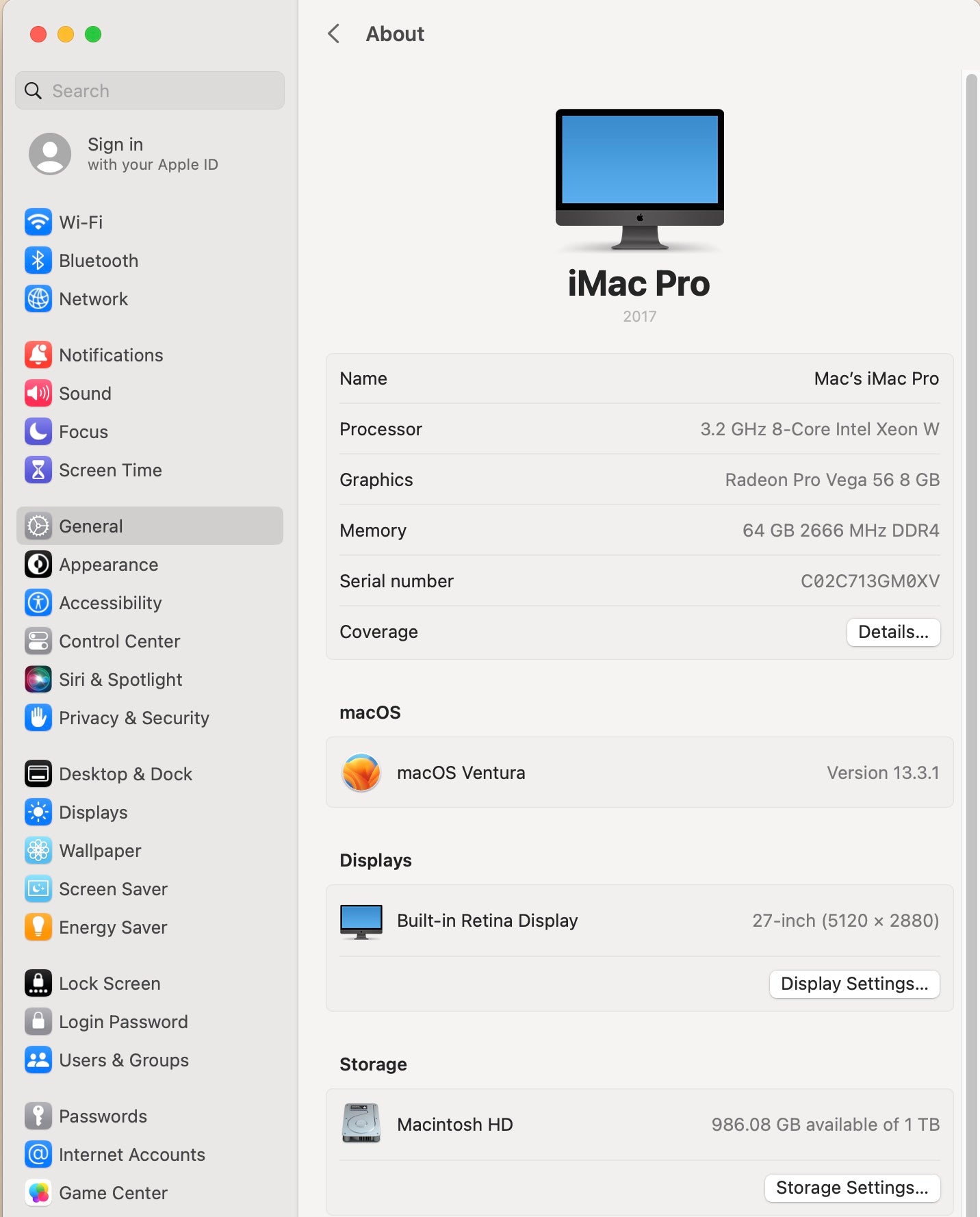Click the "iMac Pro" heading text
Screen dimensions: 980x1217
point(639,283)
